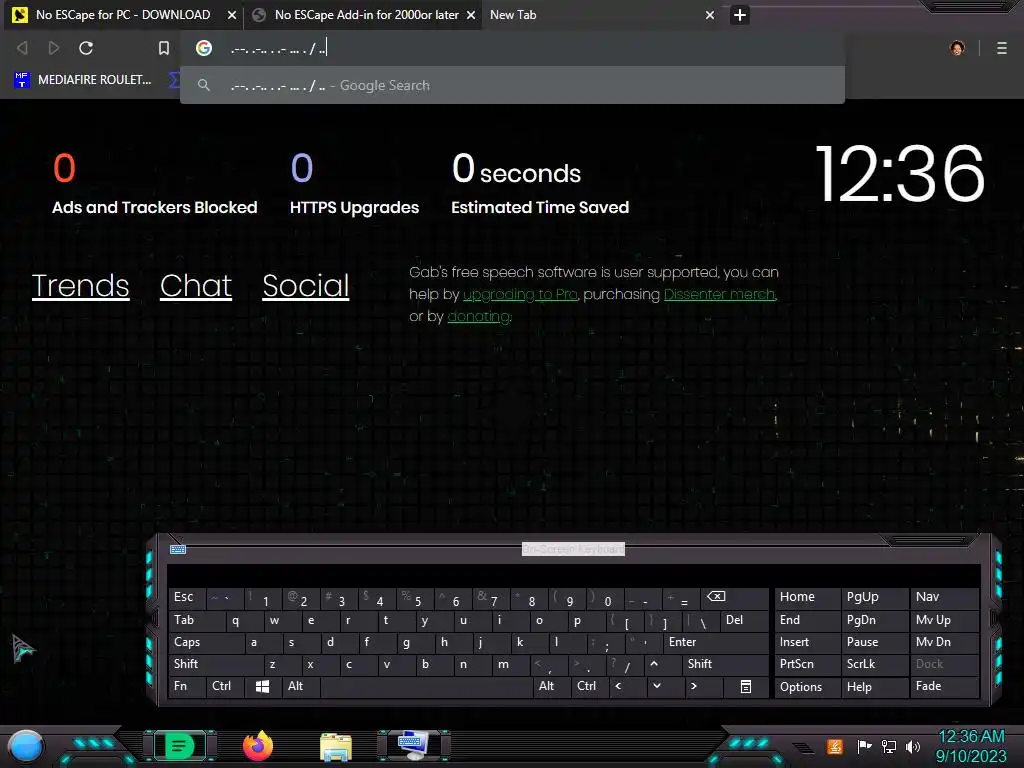1024x768 pixels.
Task: Toggle left Alt key on keyboard
Action: point(300,686)
